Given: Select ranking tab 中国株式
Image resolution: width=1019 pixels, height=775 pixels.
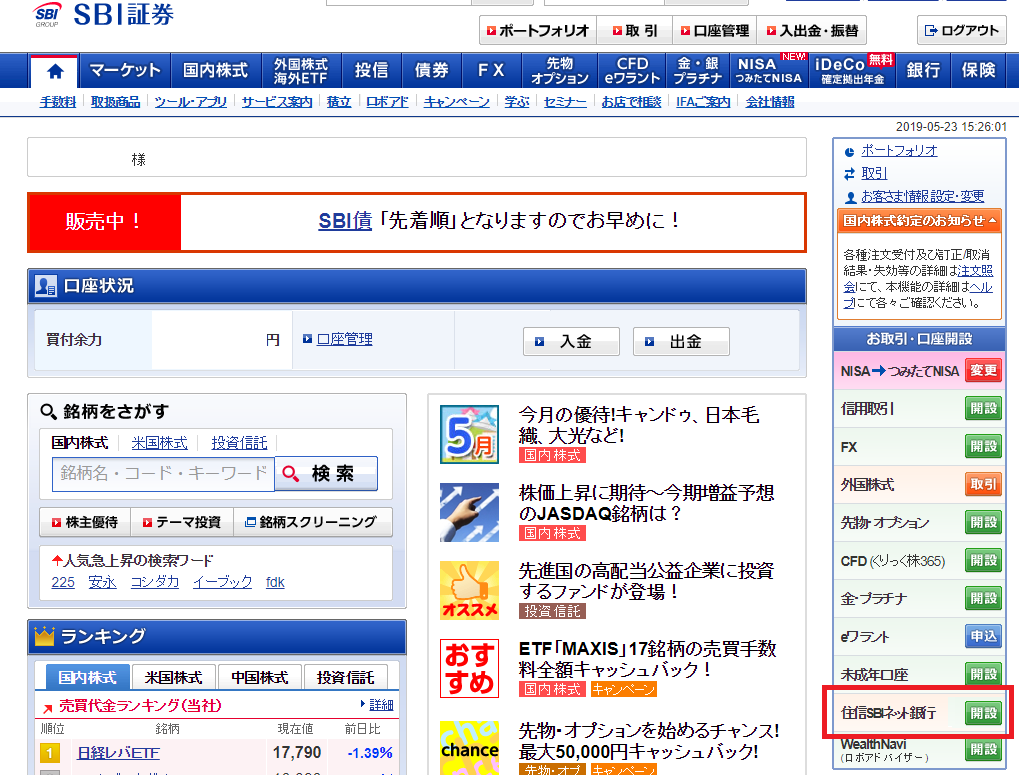Looking at the screenshot, I should (260, 678).
